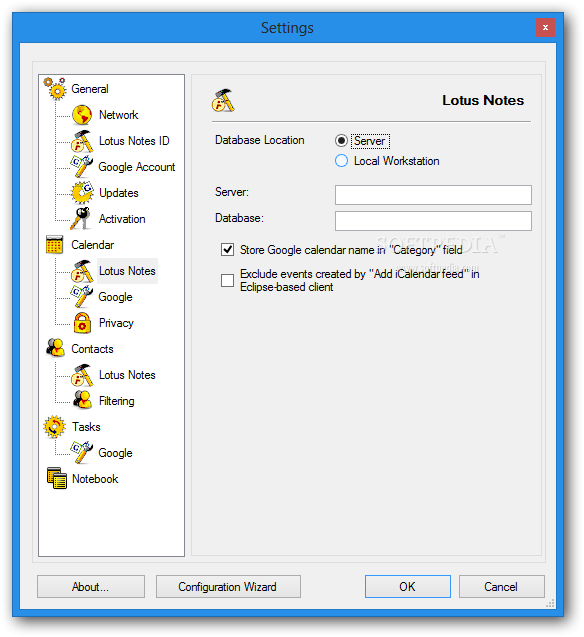Close the Settings dialog
This screenshot has width=584, height=637.
point(545,28)
